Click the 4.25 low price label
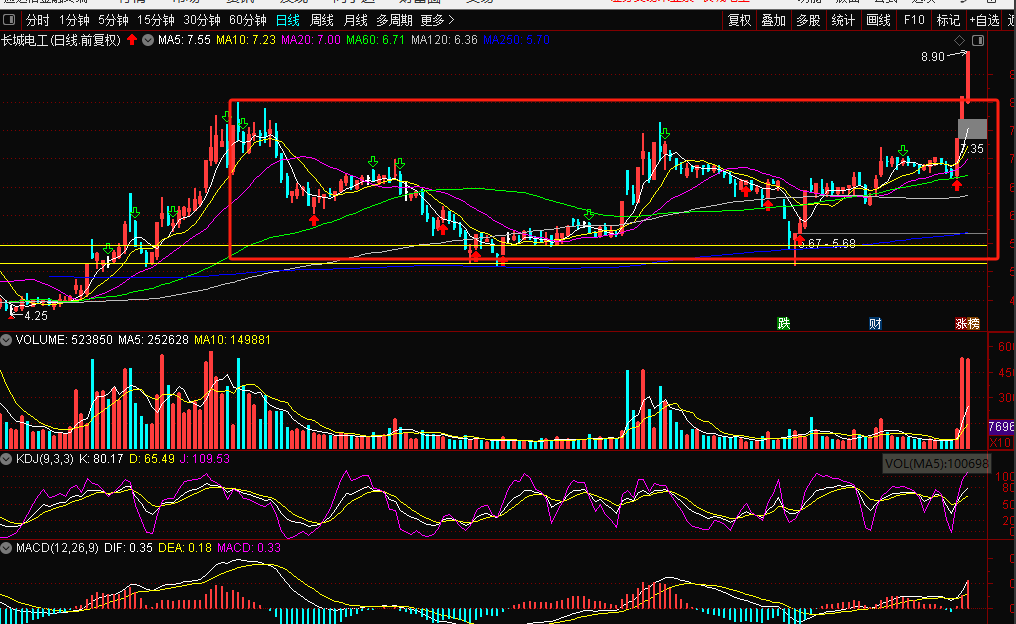 point(36,316)
